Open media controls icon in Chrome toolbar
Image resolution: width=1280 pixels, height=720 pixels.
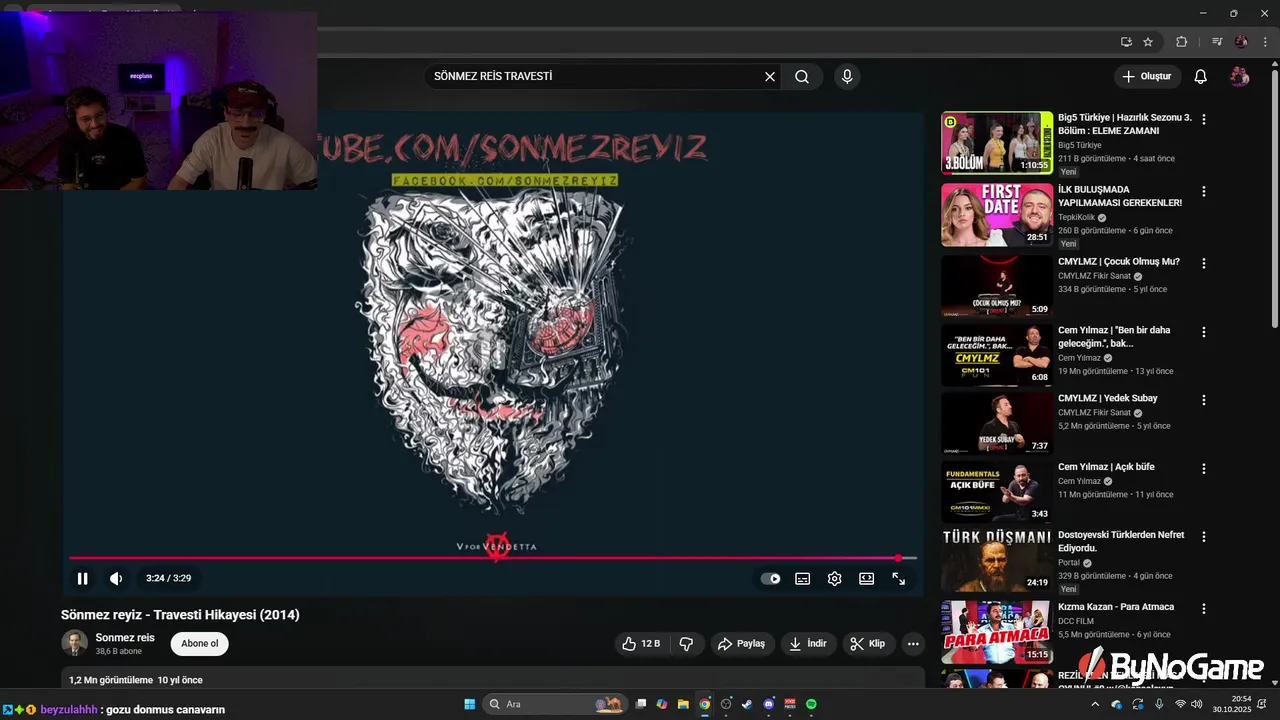[1217, 41]
